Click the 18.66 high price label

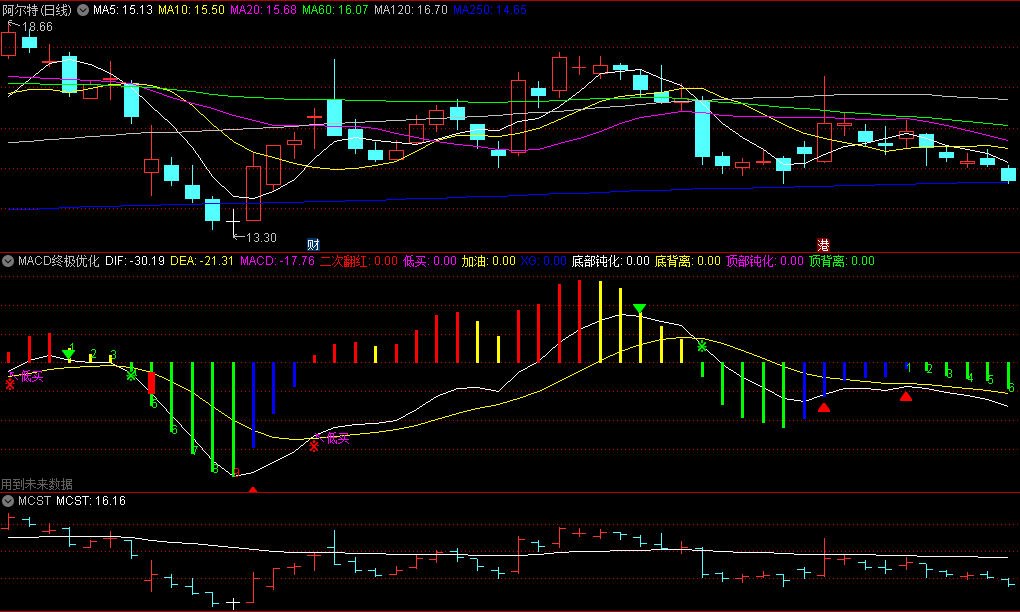tap(37, 27)
